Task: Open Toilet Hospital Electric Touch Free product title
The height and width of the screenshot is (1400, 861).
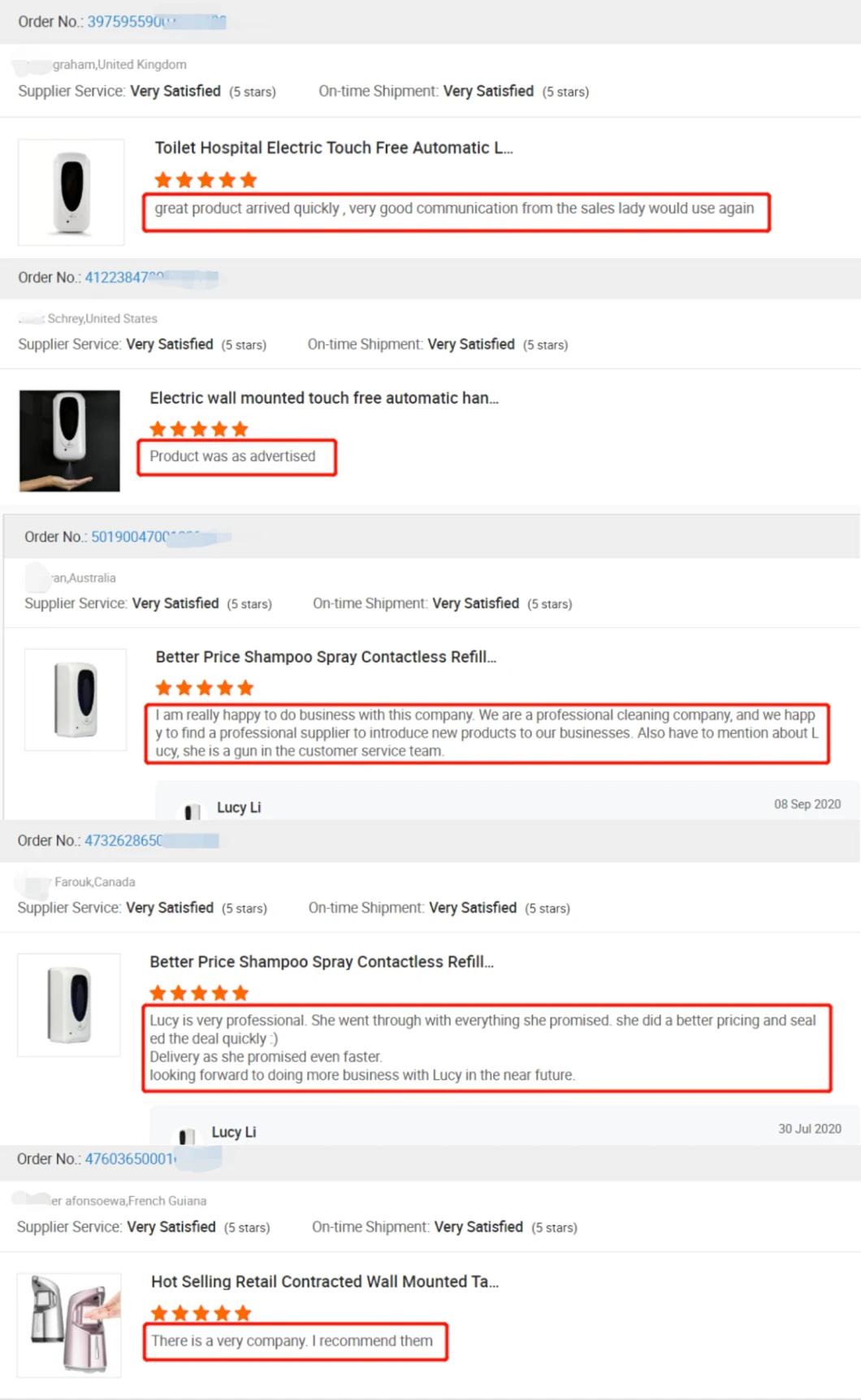Action: point(334,148)
